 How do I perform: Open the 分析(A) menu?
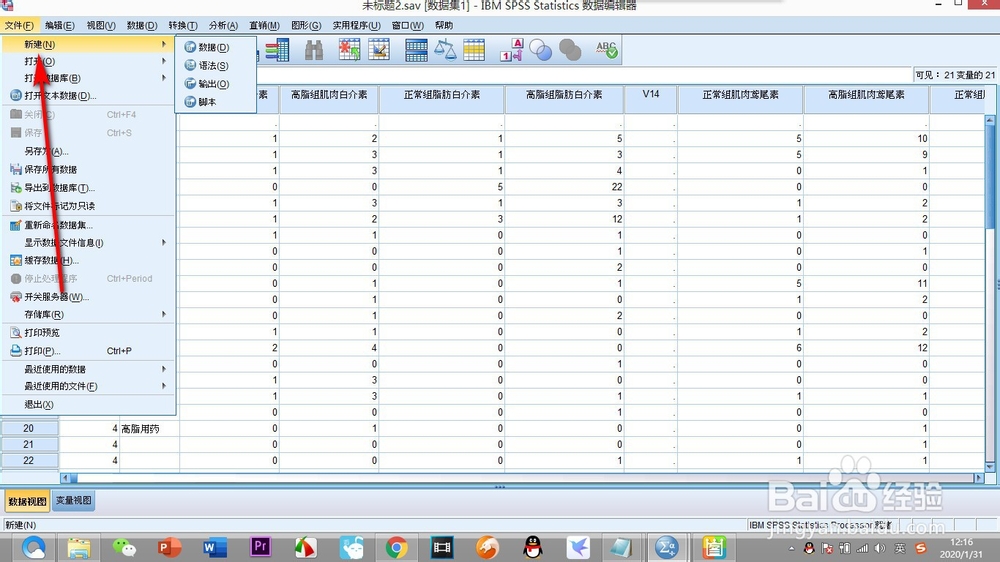tap(223, 25)
